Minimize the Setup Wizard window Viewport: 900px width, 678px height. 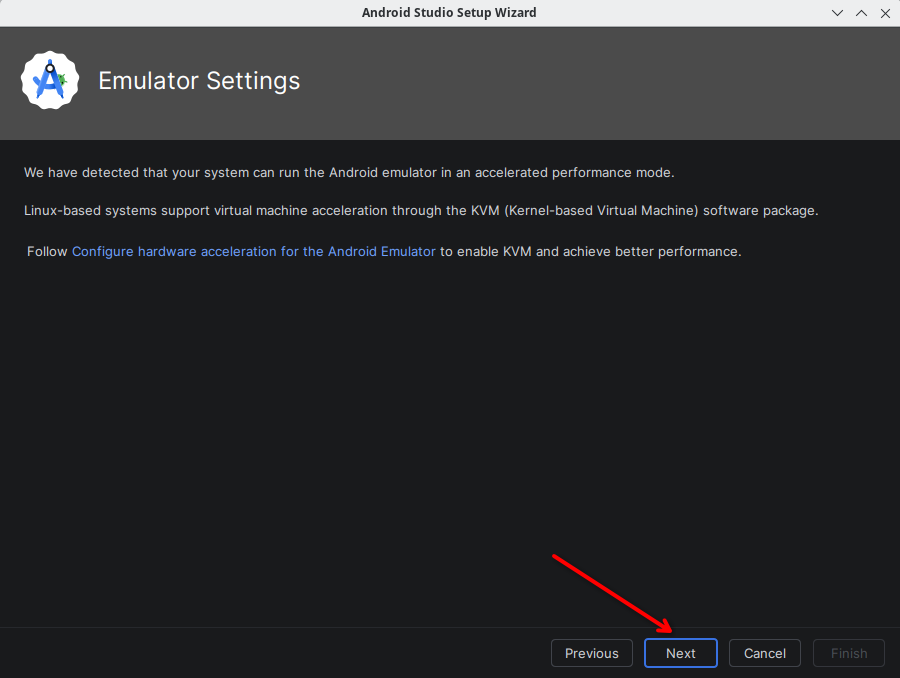click(x=837, y=13)
